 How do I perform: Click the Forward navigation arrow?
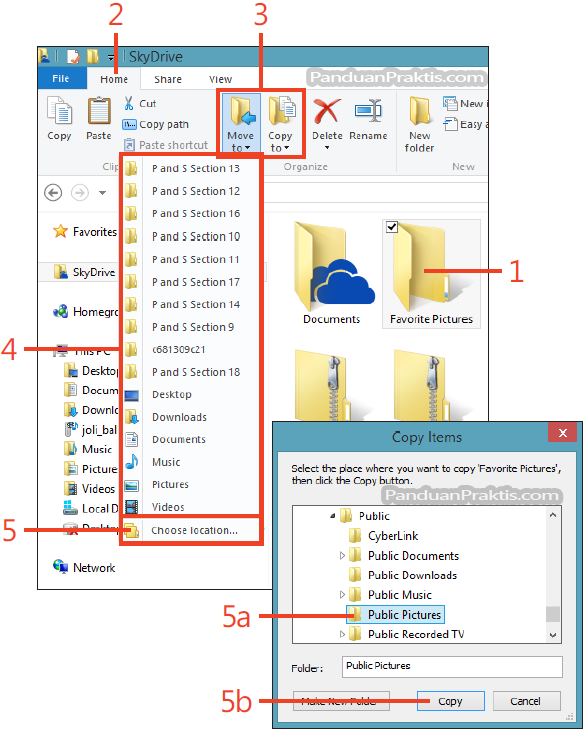tap(80, 193)
